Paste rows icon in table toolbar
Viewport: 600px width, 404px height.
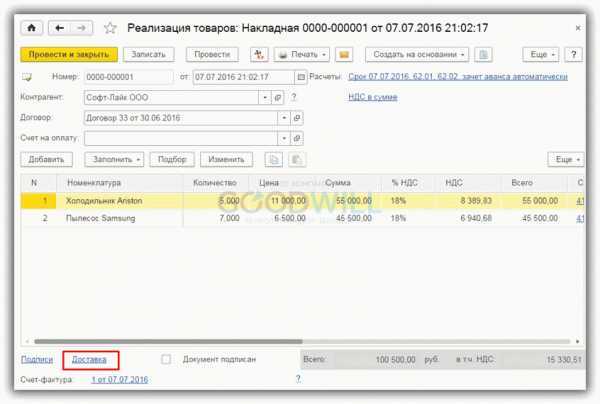coord(297,160)
